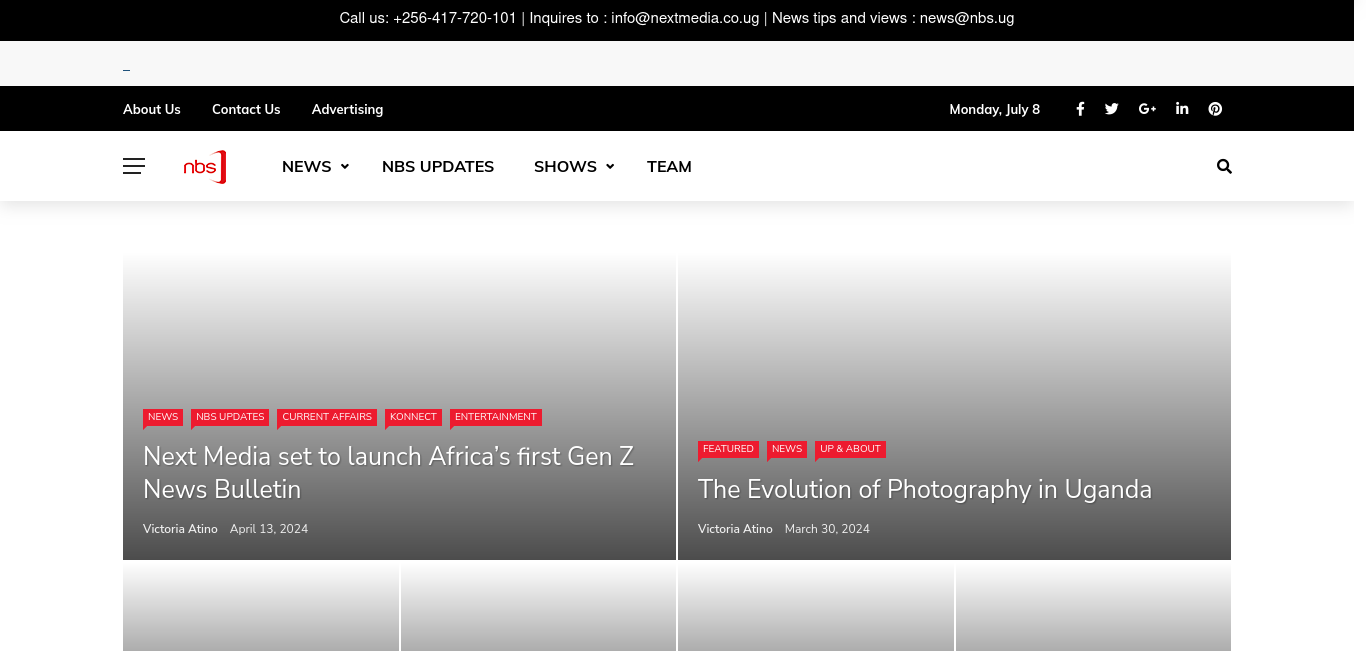Select NEWS tag on Photography article

click(787, 449)
